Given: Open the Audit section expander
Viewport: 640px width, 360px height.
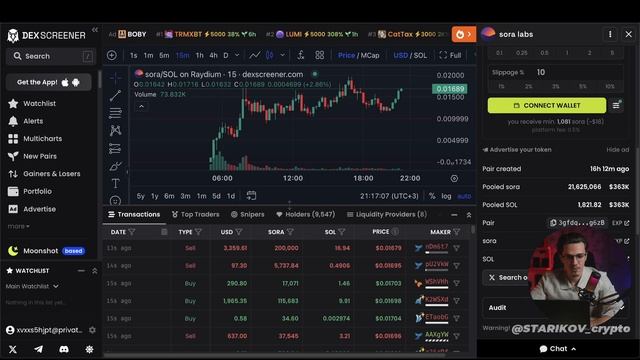Looking at the screenshot, I should pyautogui.click(x=555, y=308).
